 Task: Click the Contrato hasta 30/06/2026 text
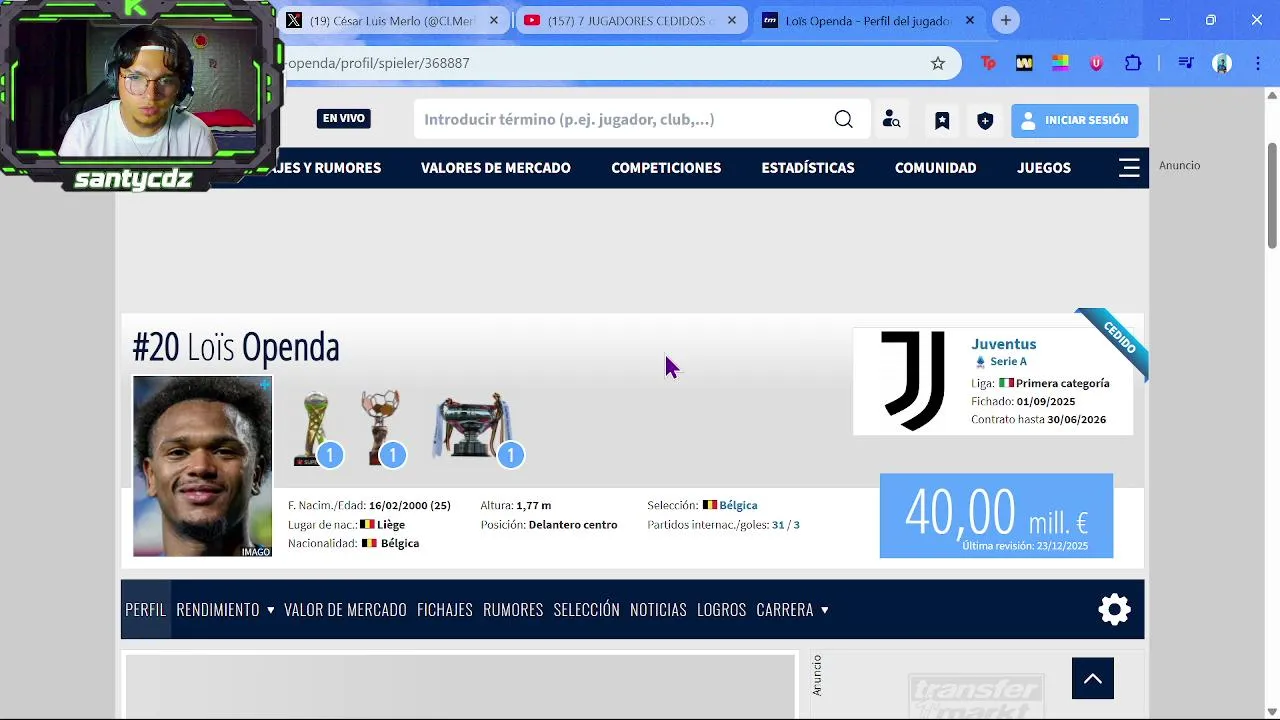1038,420
